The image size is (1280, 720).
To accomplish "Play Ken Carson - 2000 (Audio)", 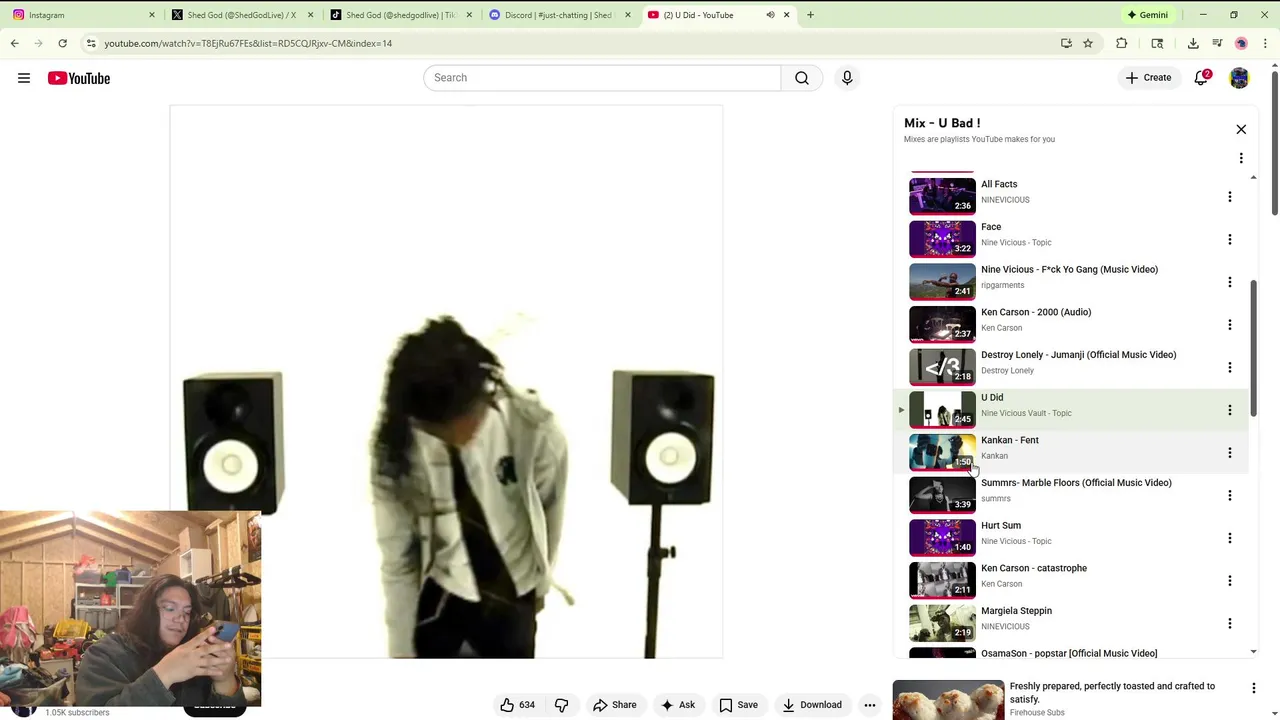I will click(942, 324).
